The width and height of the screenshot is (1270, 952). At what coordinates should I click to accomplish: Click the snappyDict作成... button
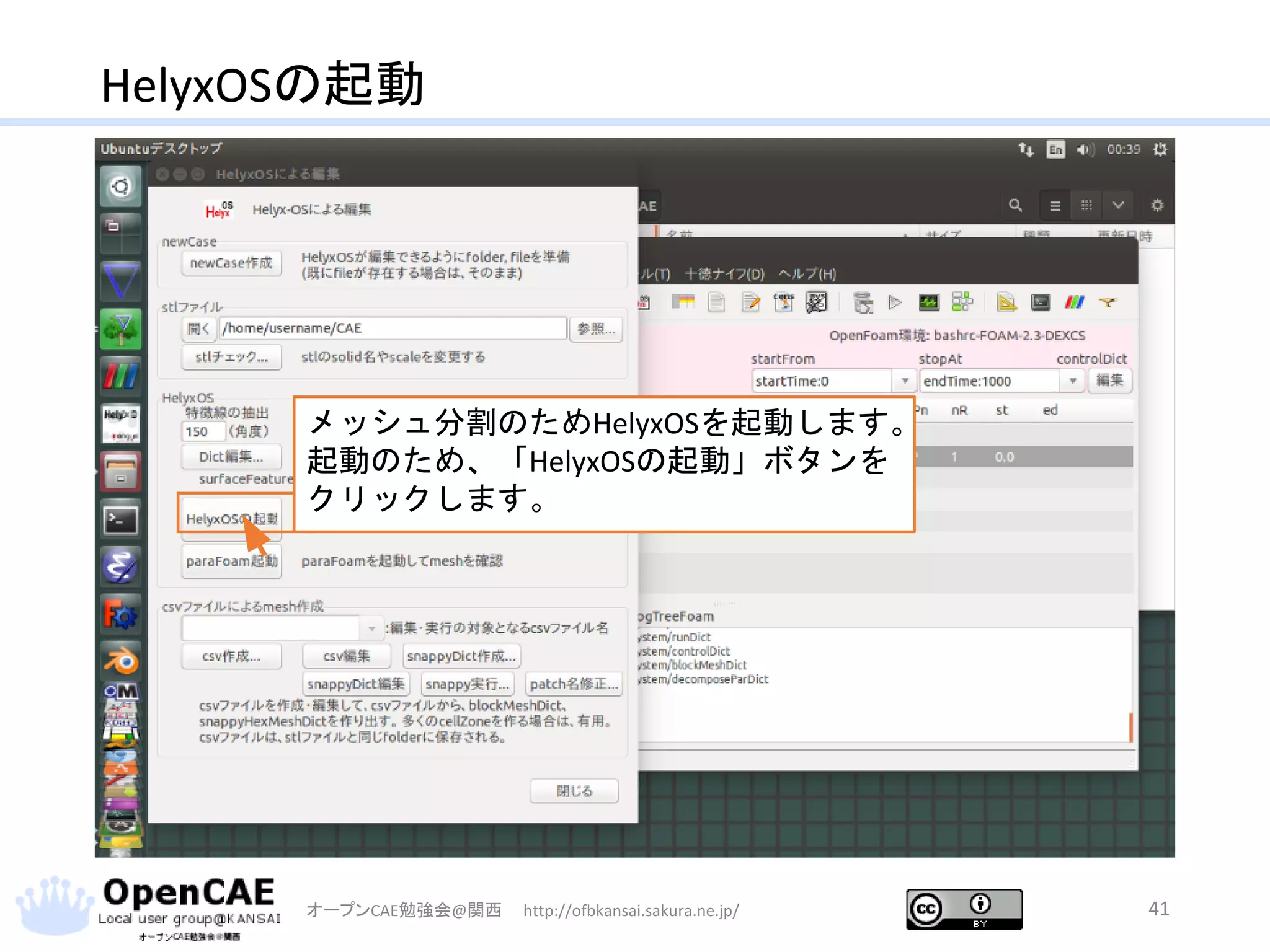(461, 656)
